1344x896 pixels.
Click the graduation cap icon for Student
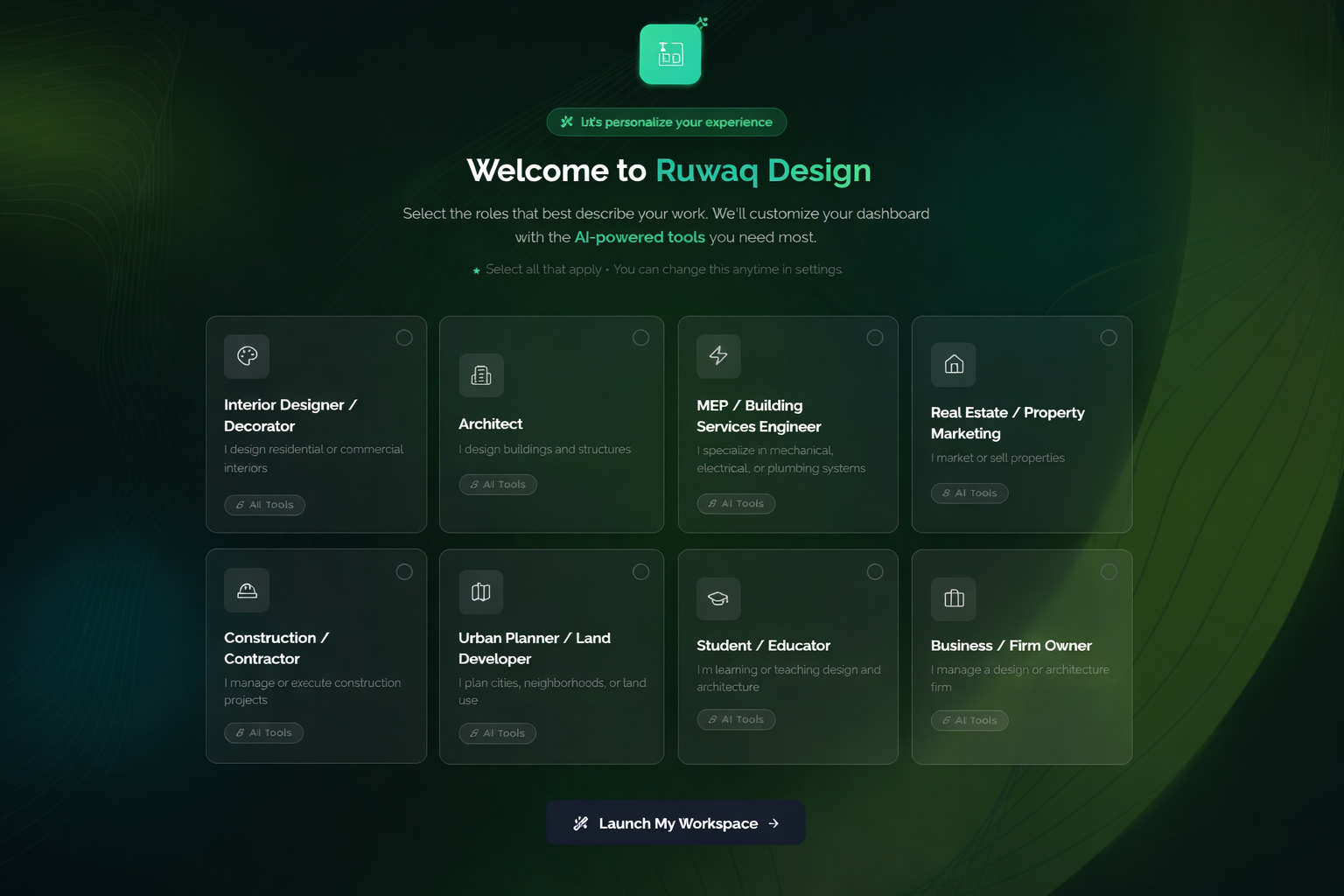[718, 598]
